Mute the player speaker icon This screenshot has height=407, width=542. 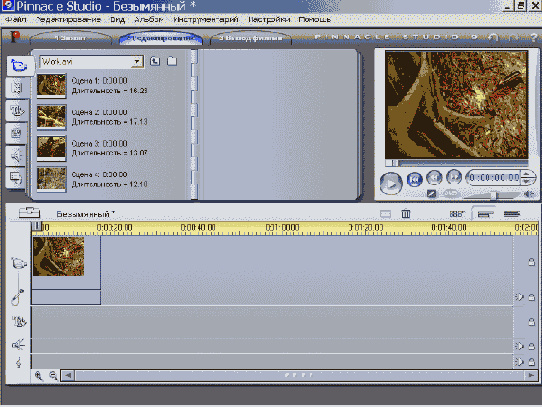point(530,194)
